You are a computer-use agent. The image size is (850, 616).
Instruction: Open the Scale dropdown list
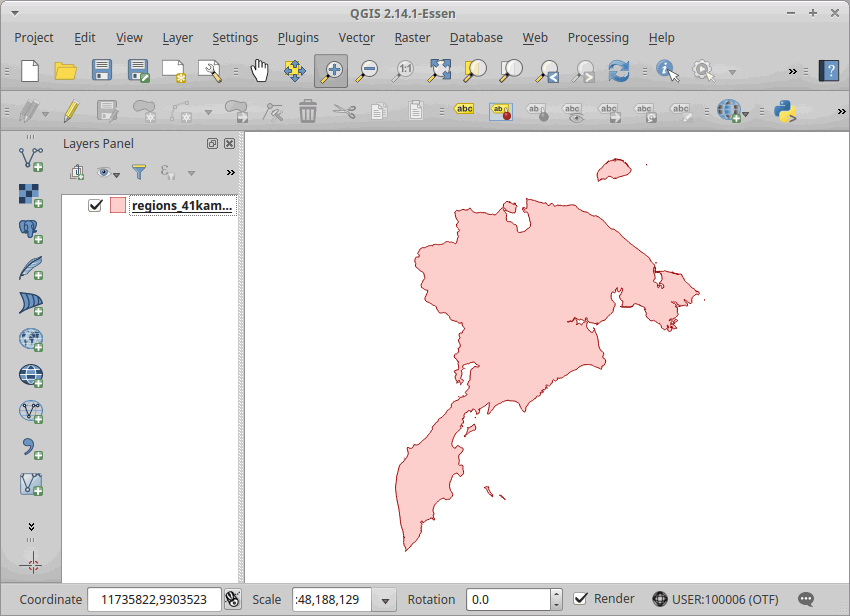pos(385,600)
